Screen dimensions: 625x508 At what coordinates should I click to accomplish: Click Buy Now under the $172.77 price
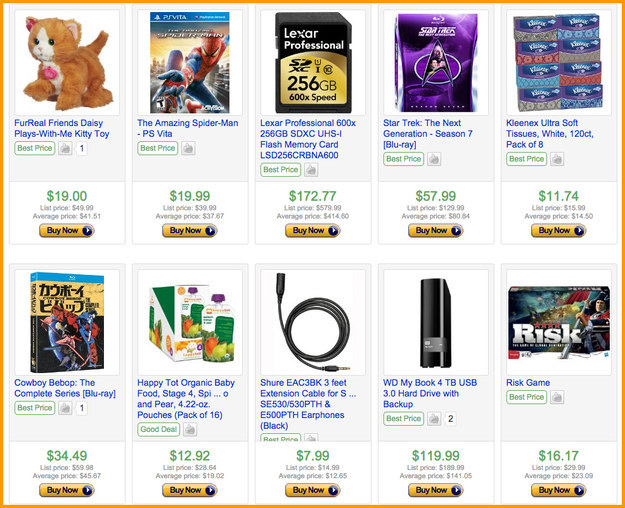(x=309, y=230)
